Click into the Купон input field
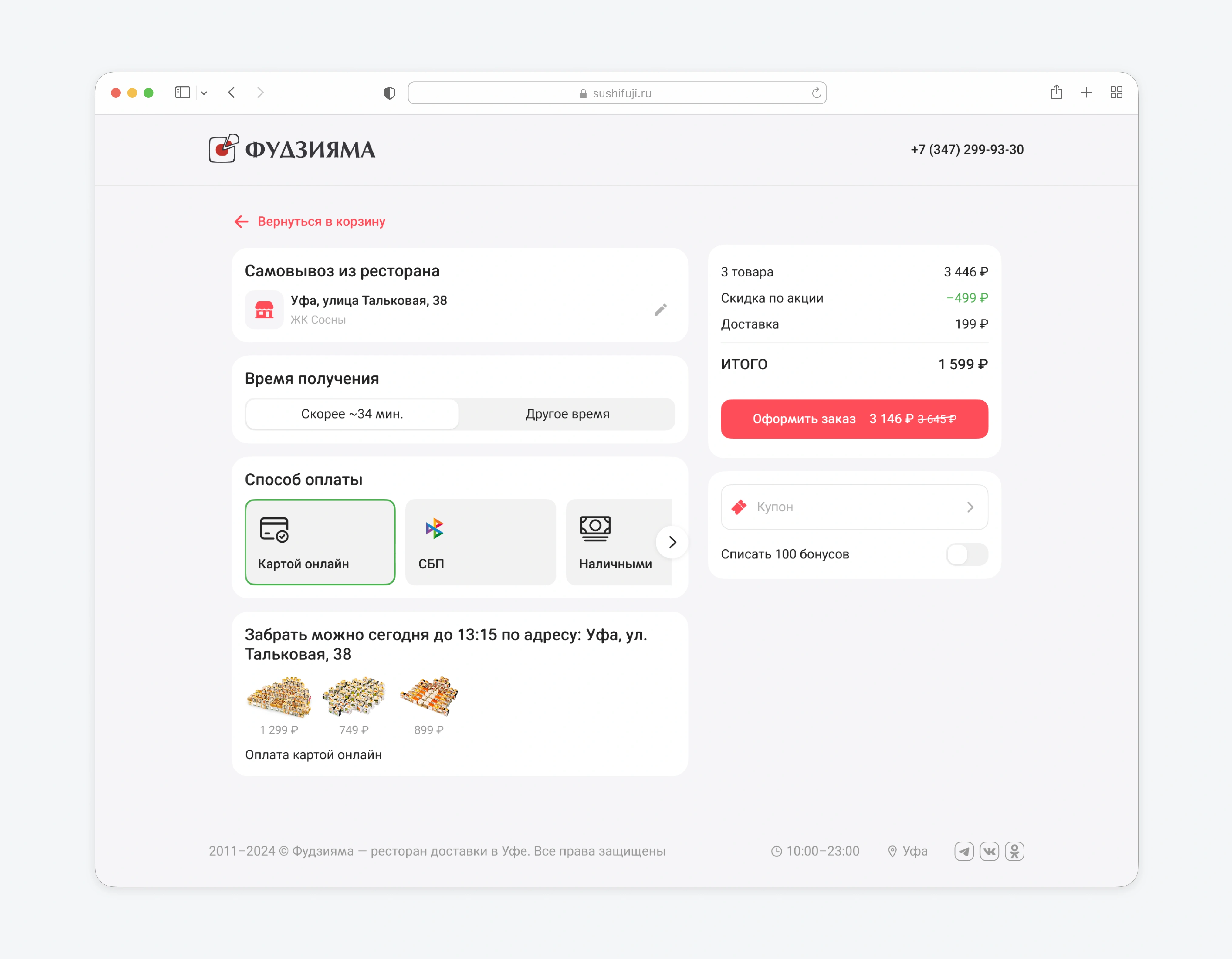Screen dimensions: 1232x959 [x=854, y=507]
